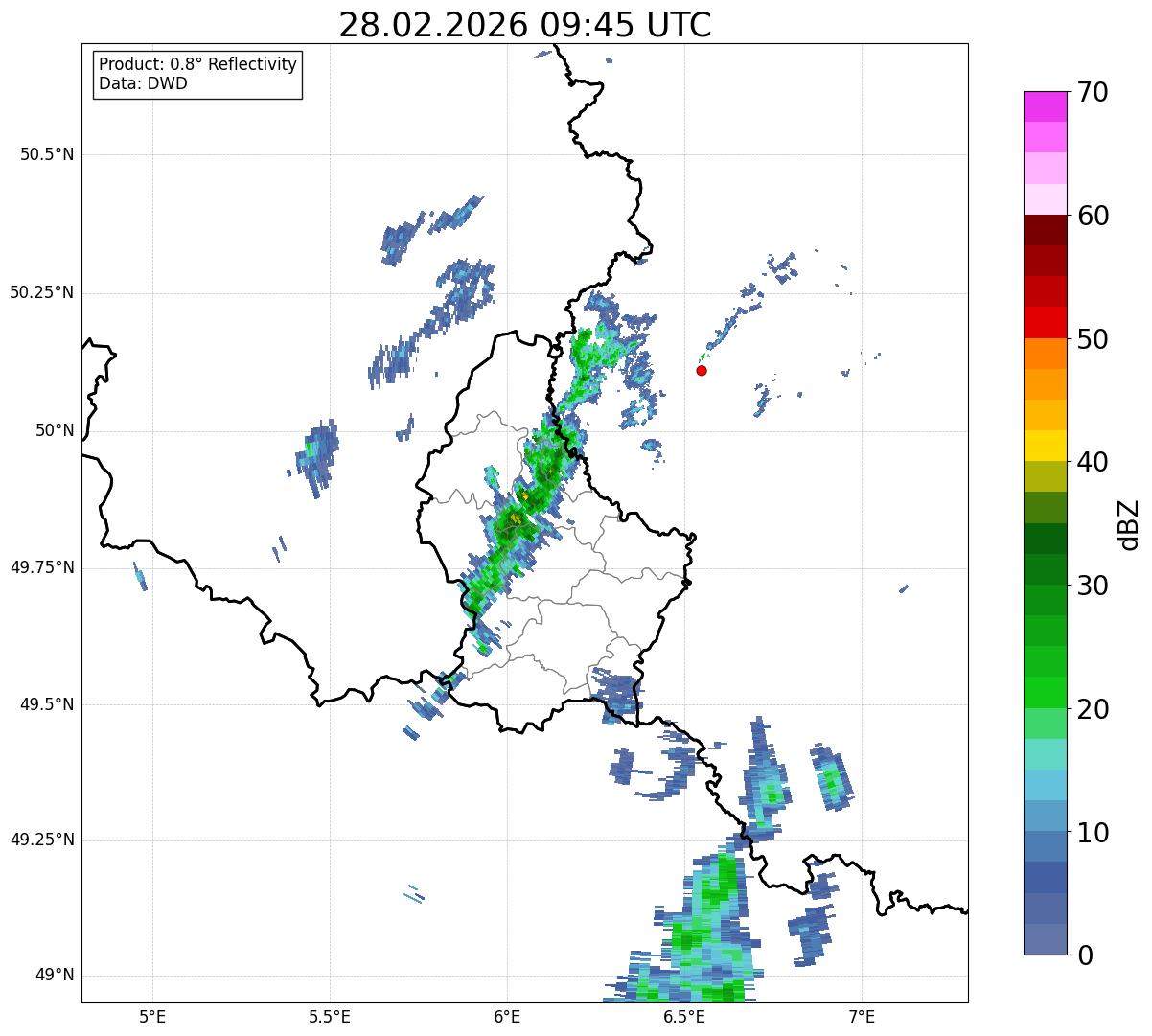Viewport: 1152px width, 1036px height.
Task: Click the "dBZ" colorbar label
Action: 1130,524
